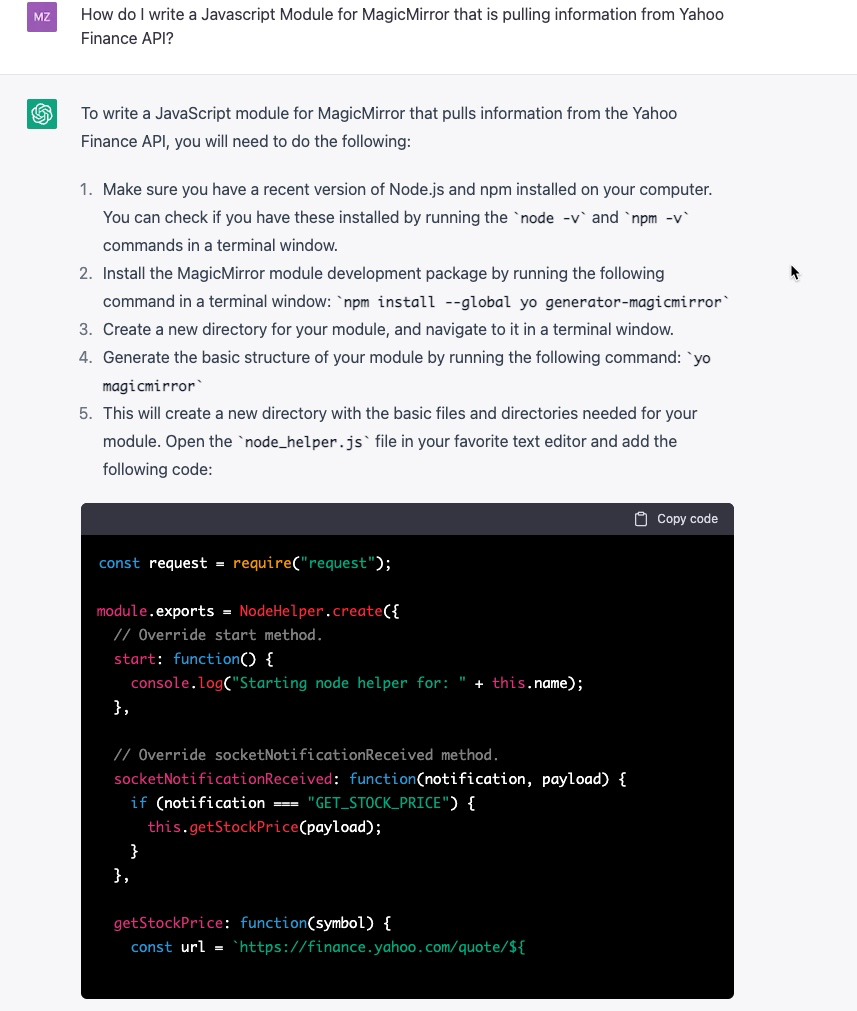Click inline code "magicmirror" in step 4
This screenshot has width=857, height=1011.
[x=152, y=386]
